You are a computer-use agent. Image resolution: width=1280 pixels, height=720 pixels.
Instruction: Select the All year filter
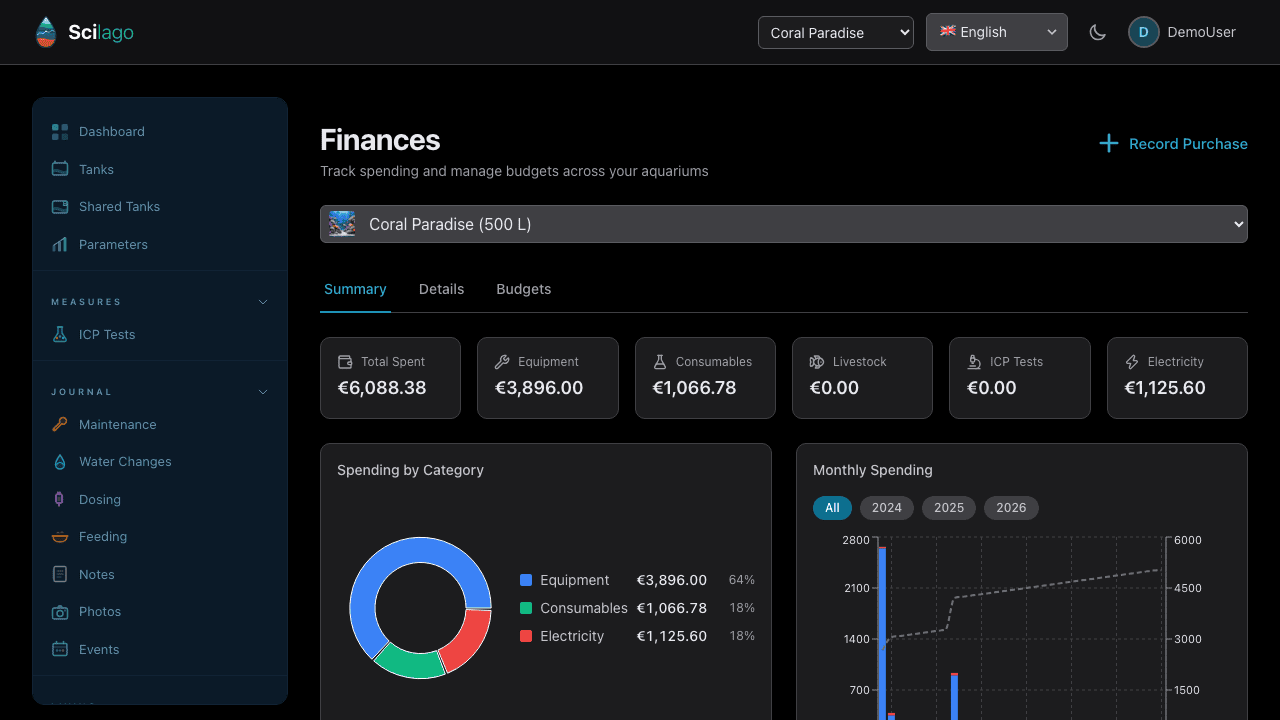(x=832, y=508)
